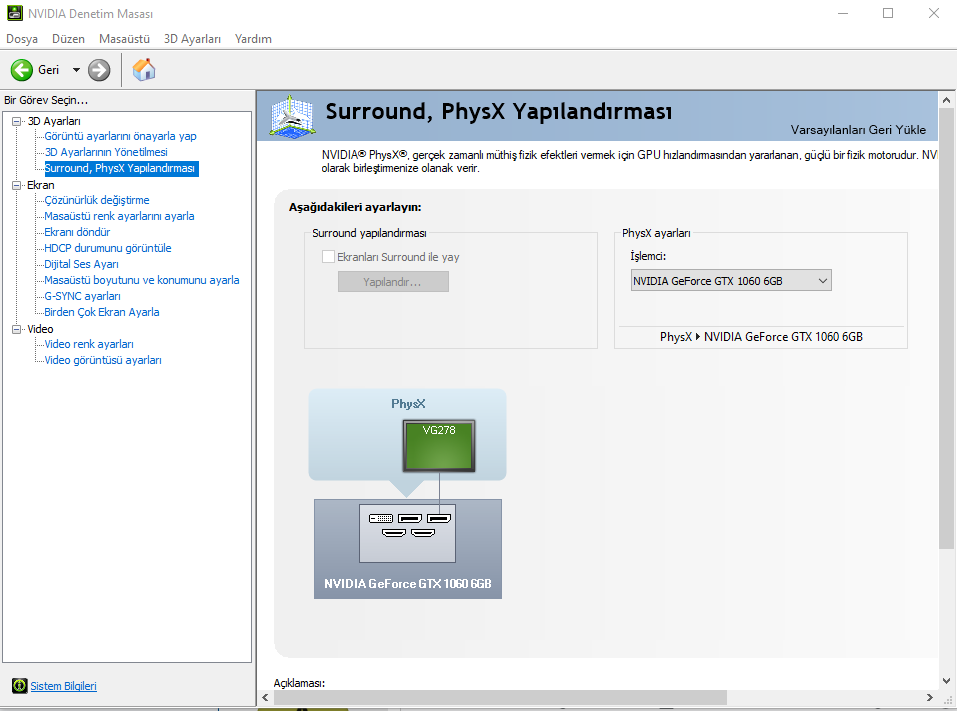Image resolution: width=957 pixels, height=711 pixels.
Task: Select HDCP durumunu görüntüle
Action: coord(108,248)
